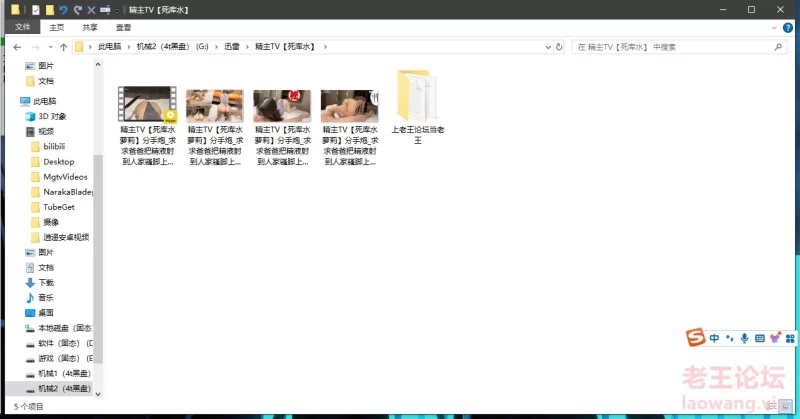Click the Rename icon in quick access toolbar
This screenshot has width=800, height=419.
pos(105,10)
